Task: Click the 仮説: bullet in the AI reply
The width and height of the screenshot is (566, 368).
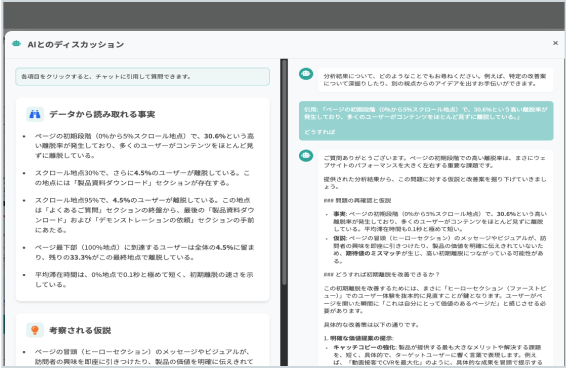Action: [x=440, y=249]
